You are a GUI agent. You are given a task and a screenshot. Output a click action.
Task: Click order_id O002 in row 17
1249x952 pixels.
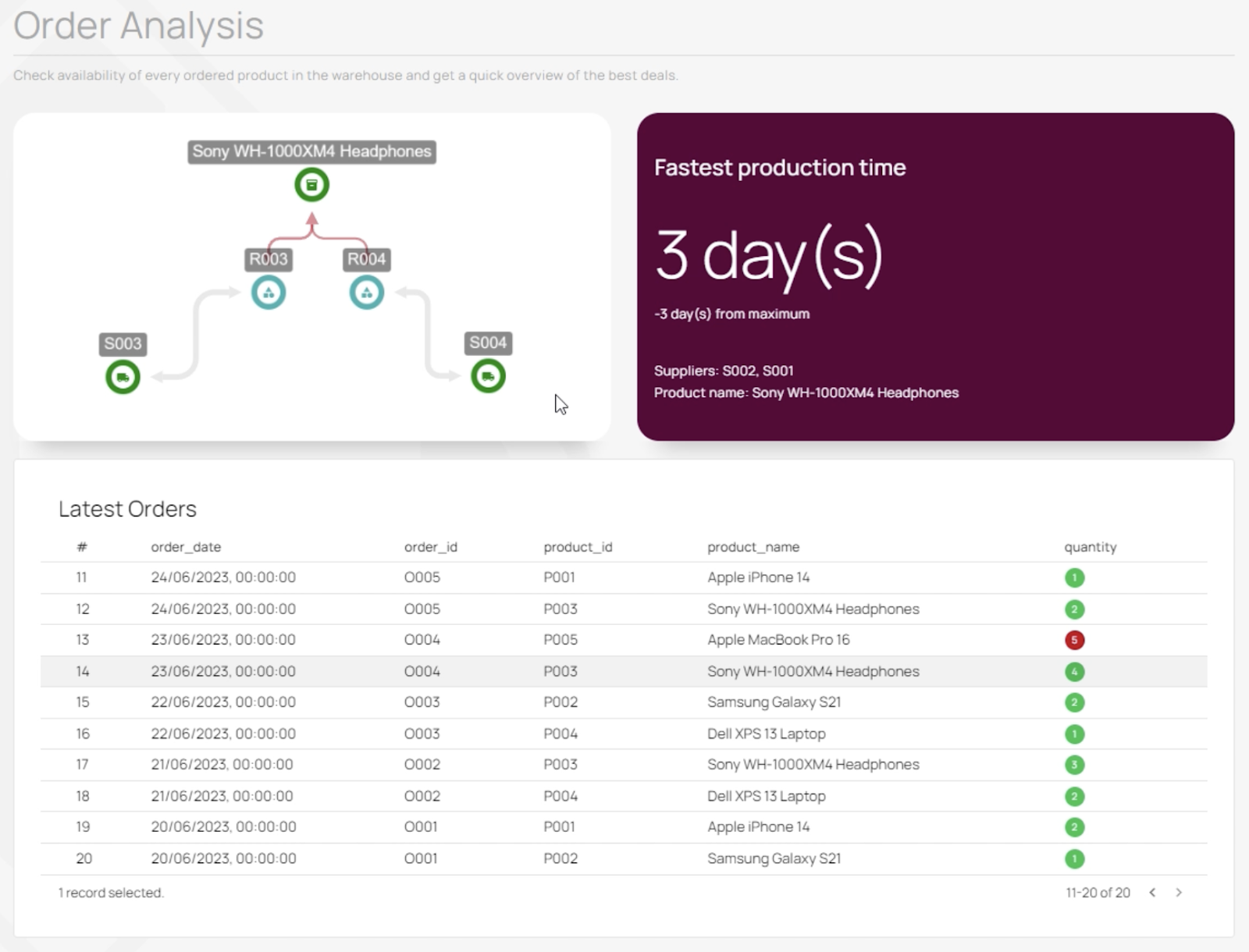(x=422, y=765)
